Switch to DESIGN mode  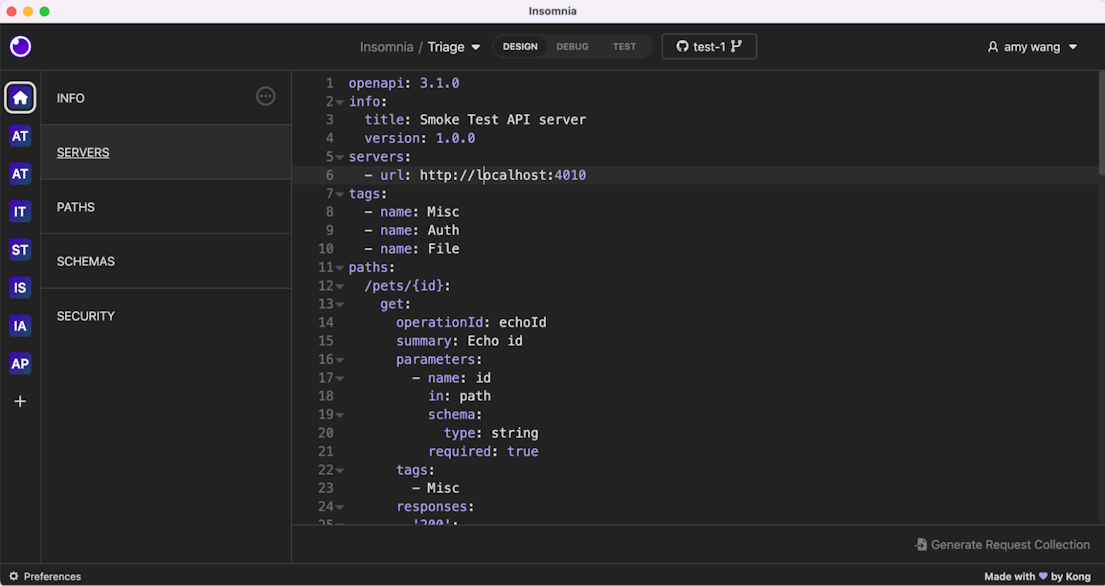pyautogui.click(x=520, y=47)
